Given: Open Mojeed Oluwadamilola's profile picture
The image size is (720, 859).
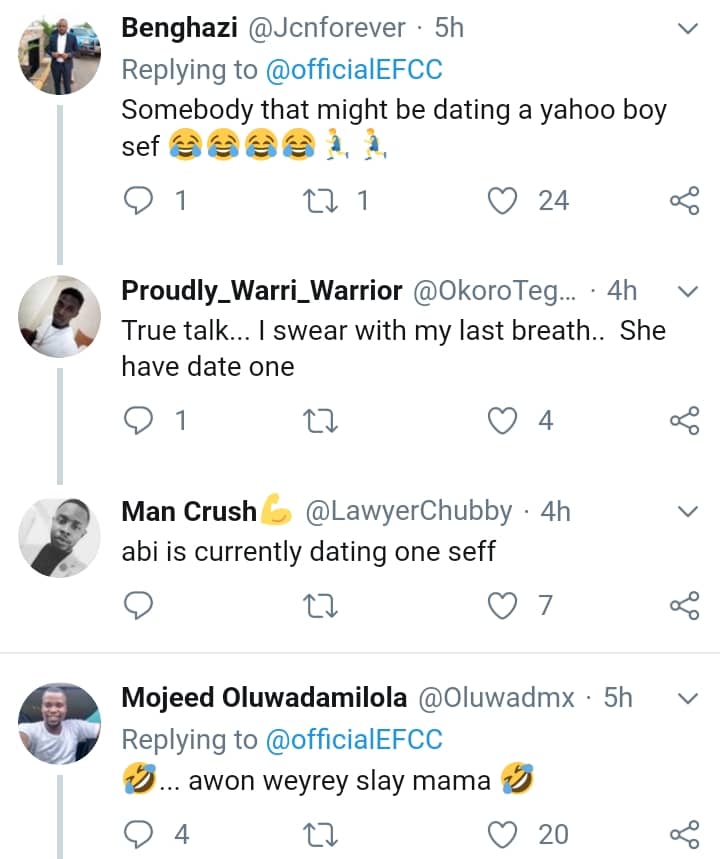Looking at the screenshot, I should coord(60,723).
